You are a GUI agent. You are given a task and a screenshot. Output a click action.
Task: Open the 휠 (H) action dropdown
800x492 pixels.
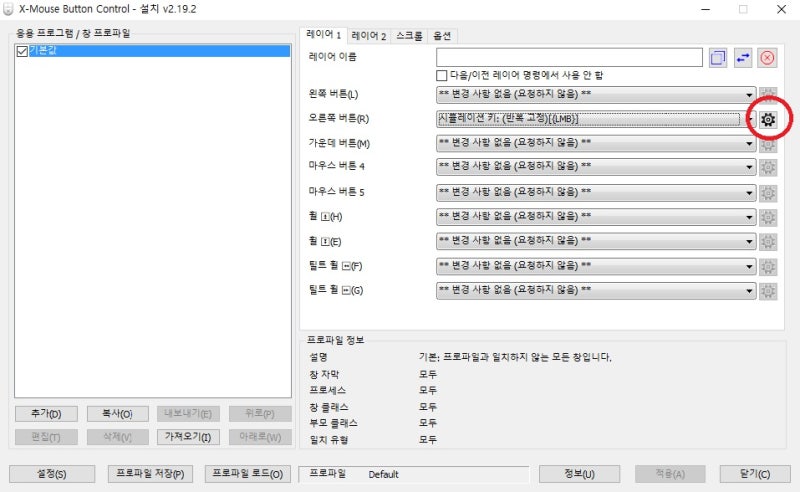click(x=596, y=217)
